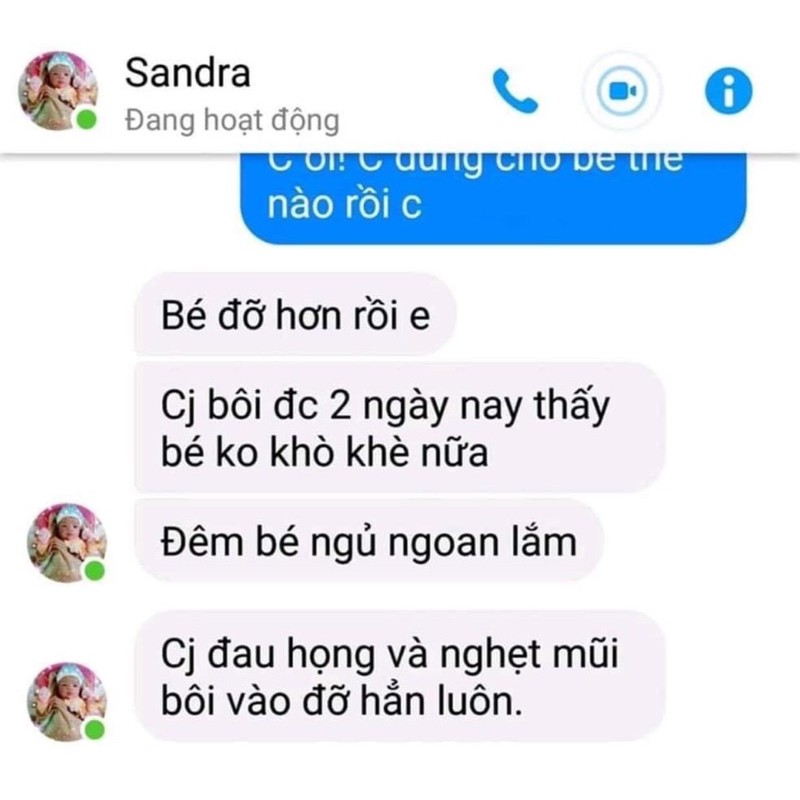800x800 pixels.
Task: Open the conversation info icon
Action: [x=729, y=91]
